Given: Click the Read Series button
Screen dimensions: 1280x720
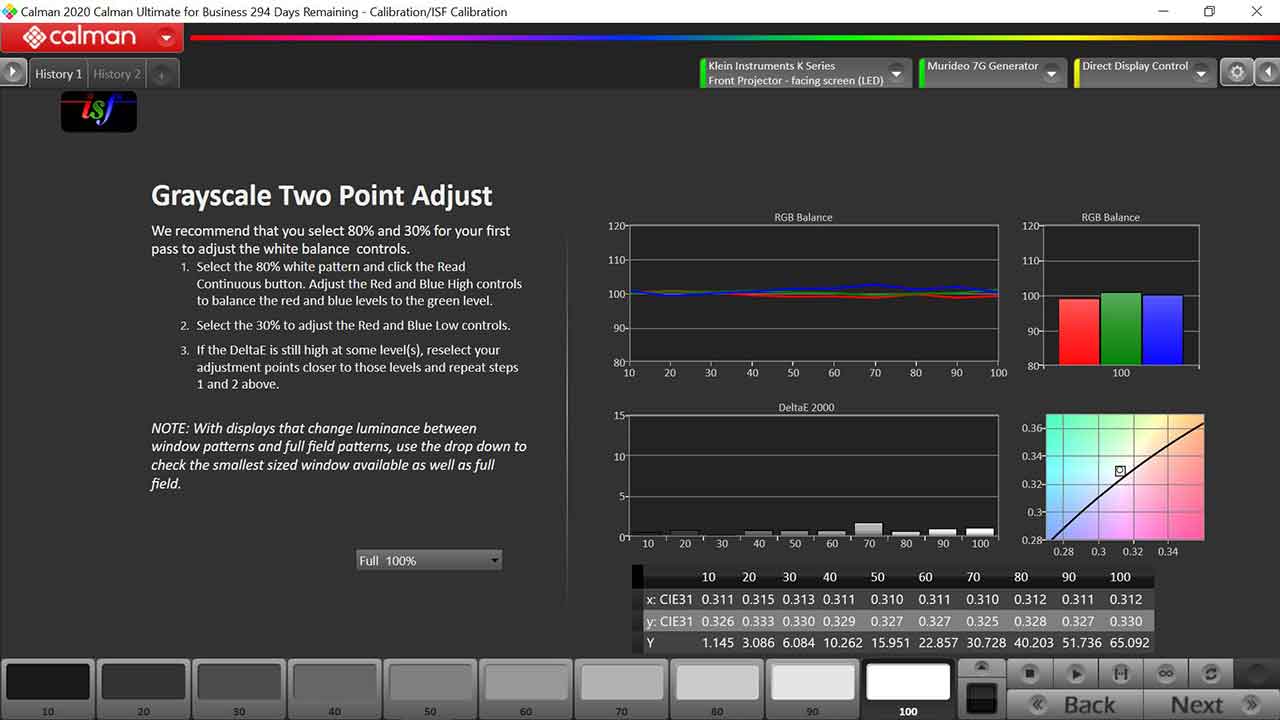Looking at the screenshot, I should [x=1120, y=674].
